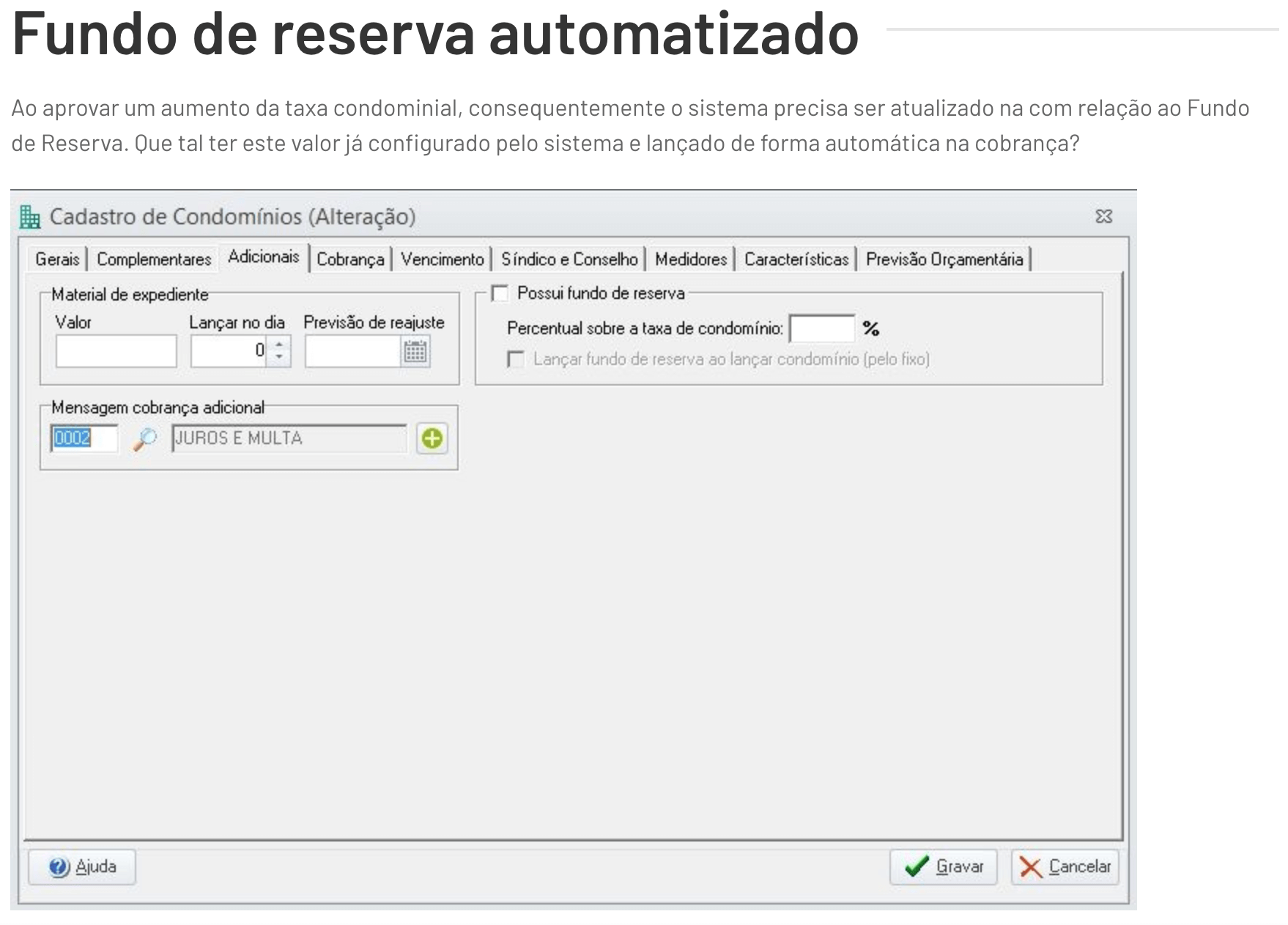Click the Valor input field
Viewport: 1288px width, 925px height.
(x=116, y=350)
